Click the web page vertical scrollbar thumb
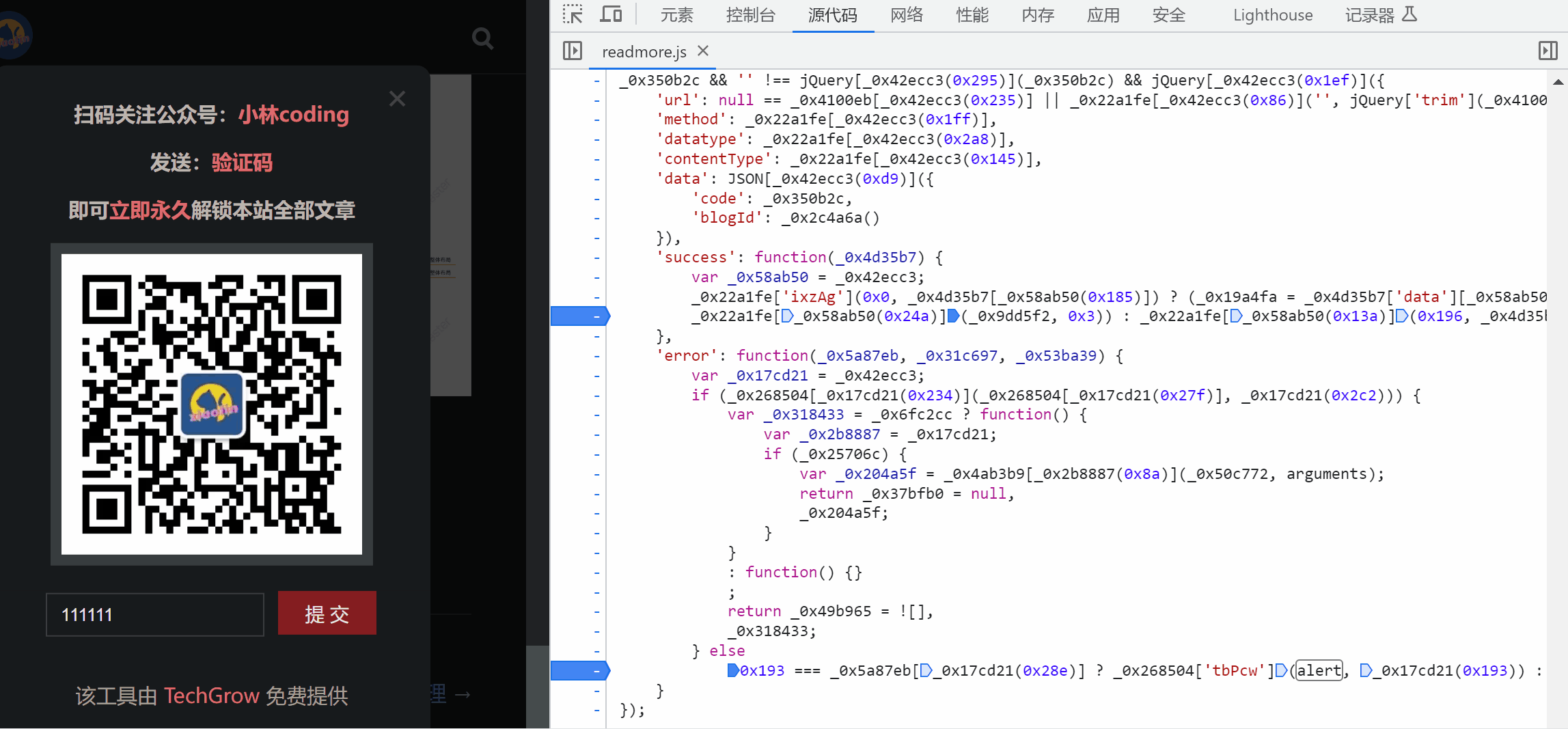Viewport: 1568px width, 729px height. coord(538,687)
